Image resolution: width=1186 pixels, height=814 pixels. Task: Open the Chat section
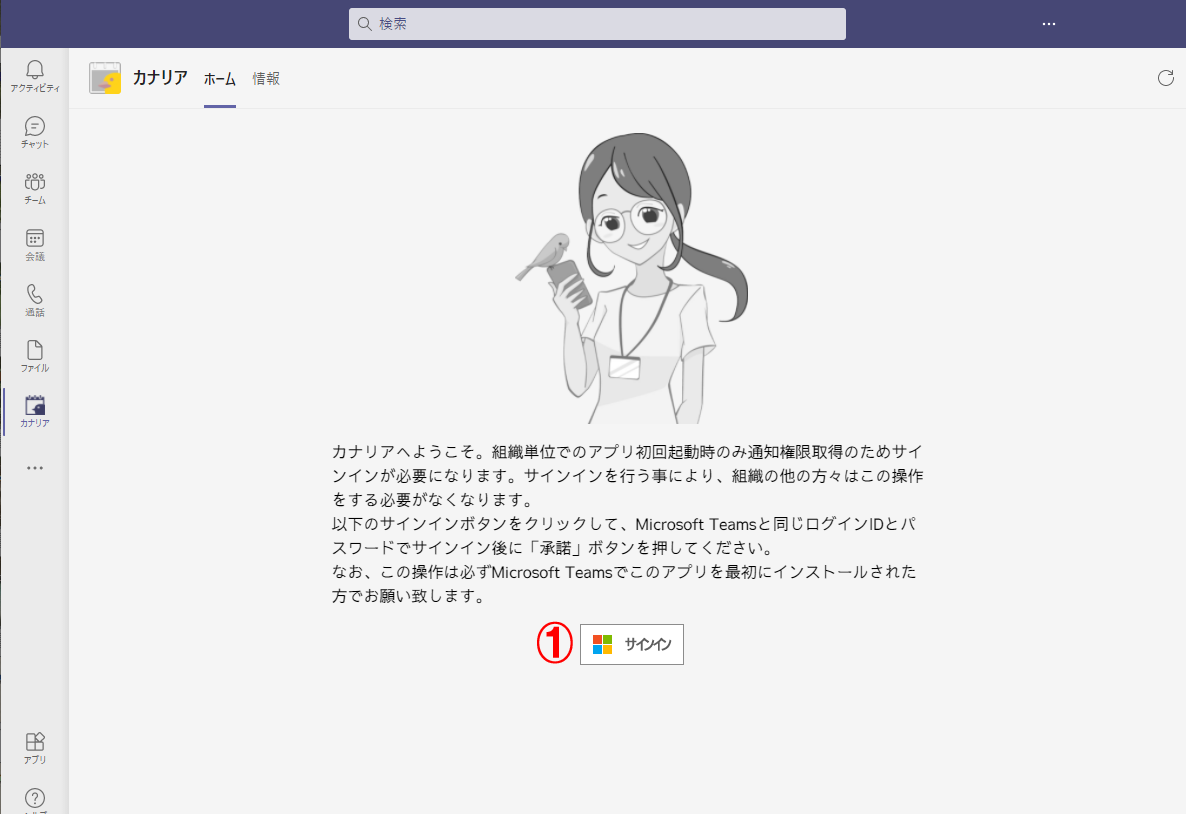[x=35, y=132]
